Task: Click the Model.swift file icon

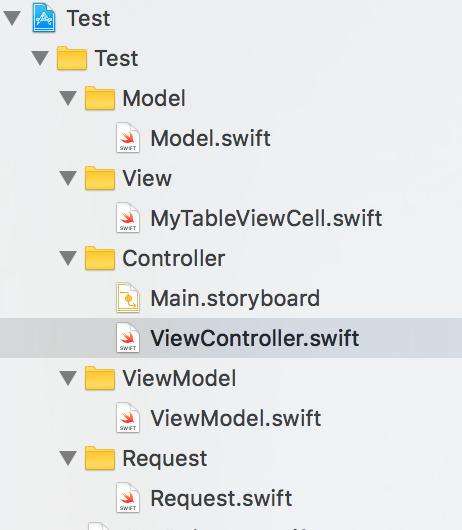Action: (128, 138)
